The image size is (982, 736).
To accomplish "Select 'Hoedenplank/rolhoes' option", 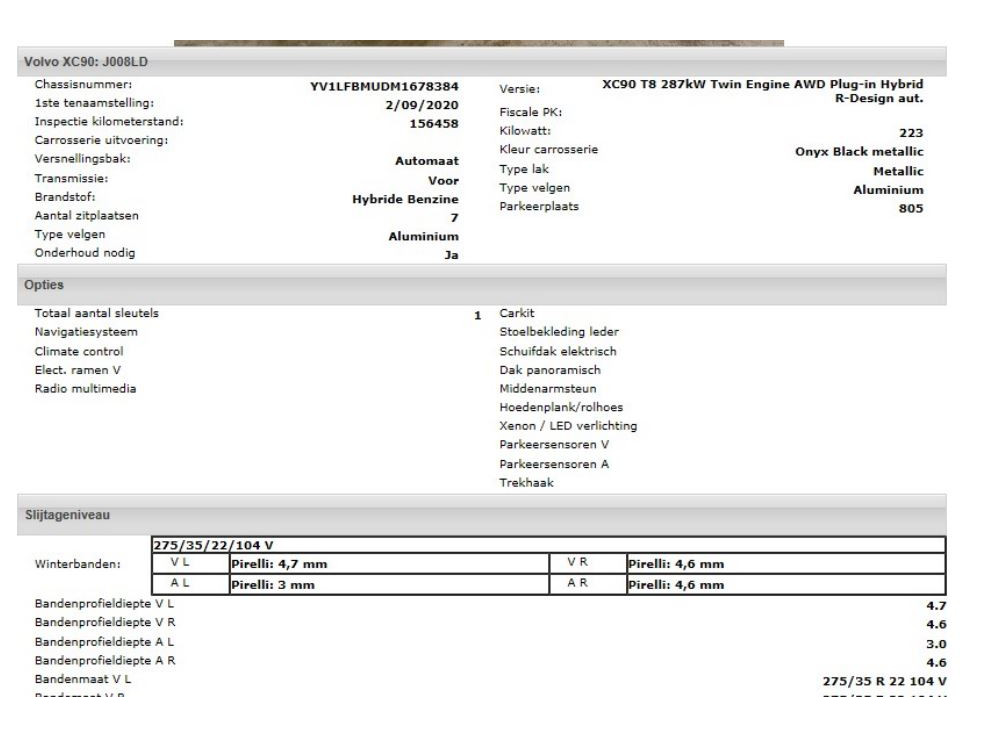I will point(561,407).
